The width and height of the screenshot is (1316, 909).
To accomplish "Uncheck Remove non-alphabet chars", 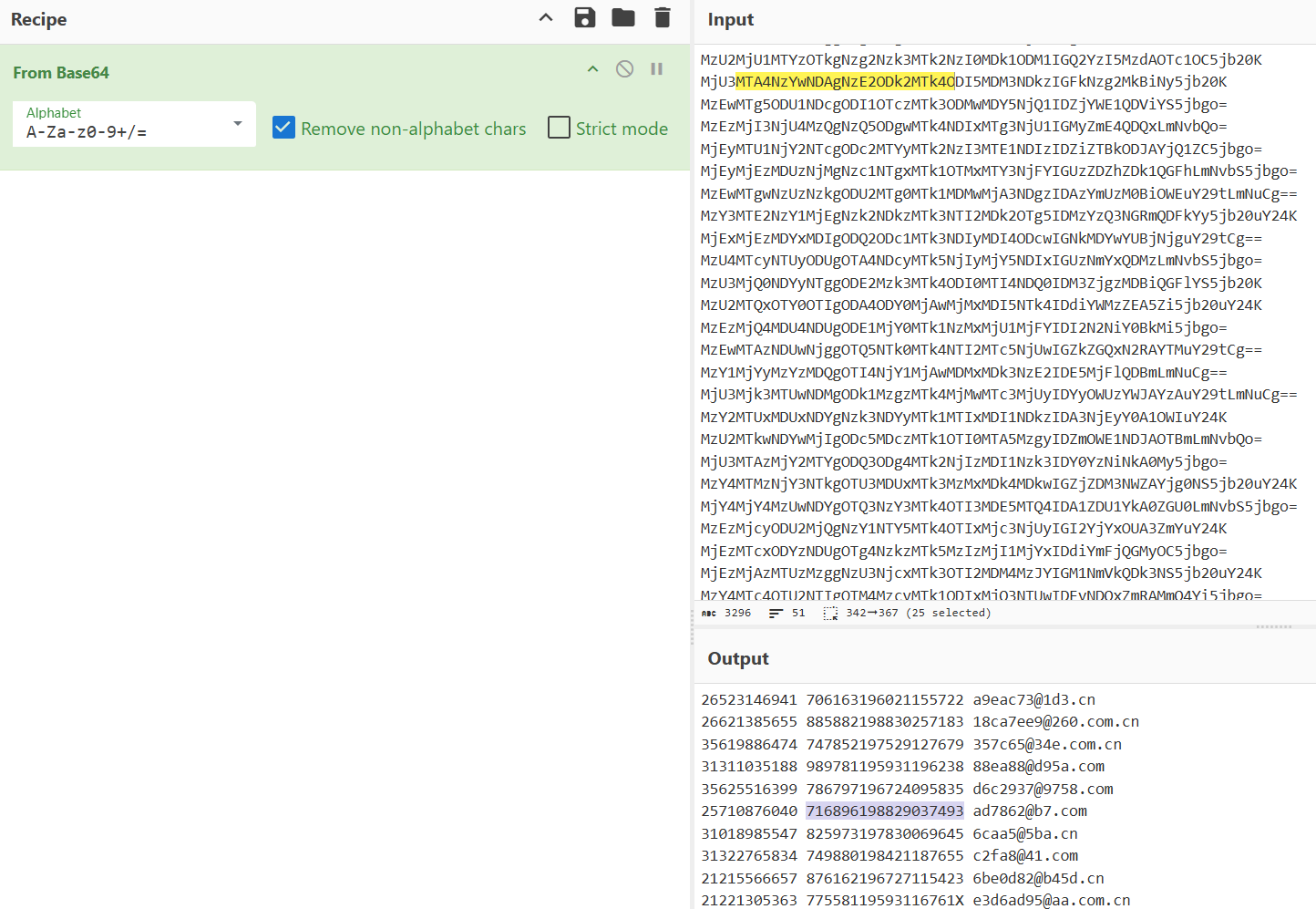I will [x=284, y=128].
